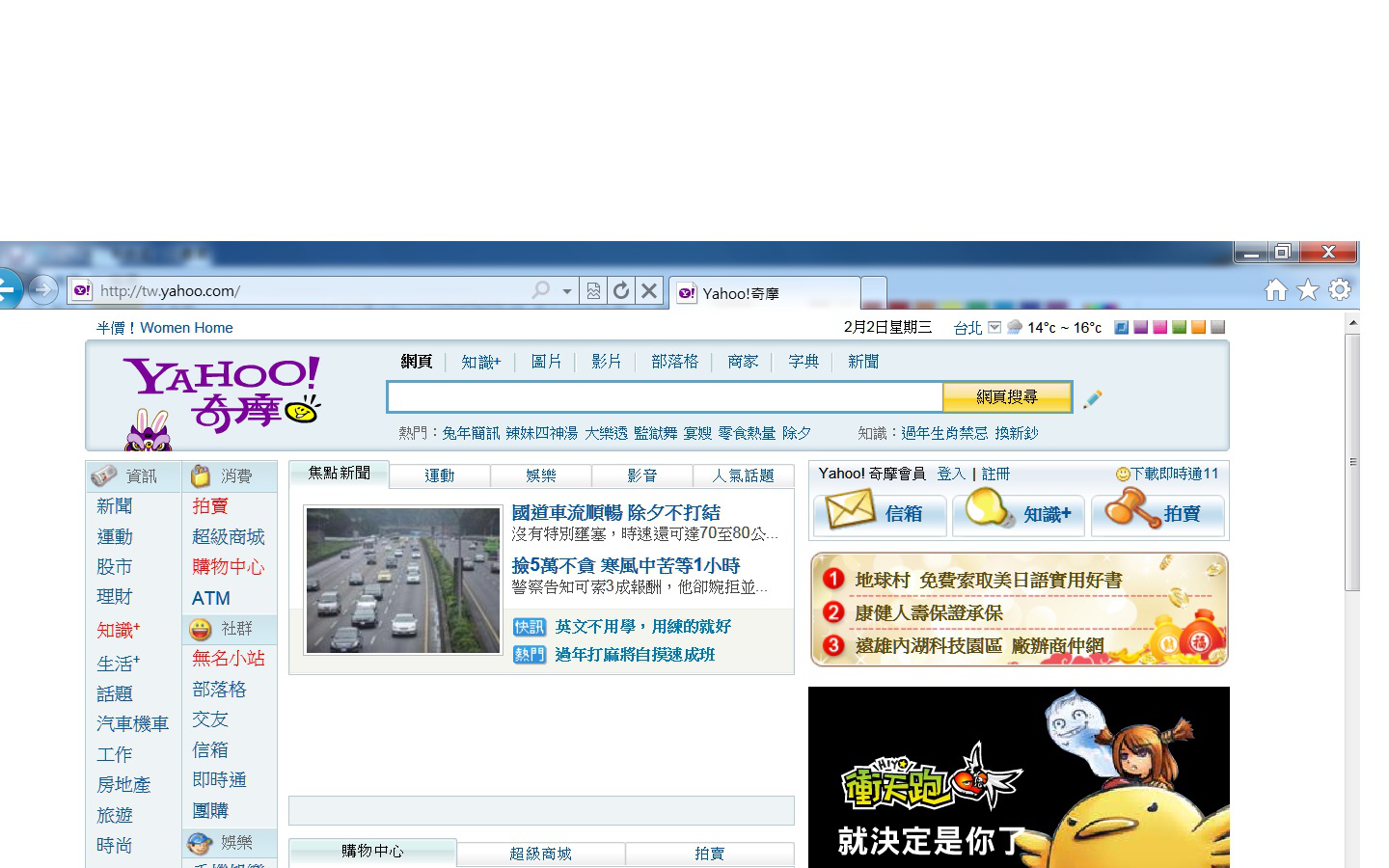Click the web search text box
The height and width of the screenshot is (868, 1389).
tap(665, 396)
